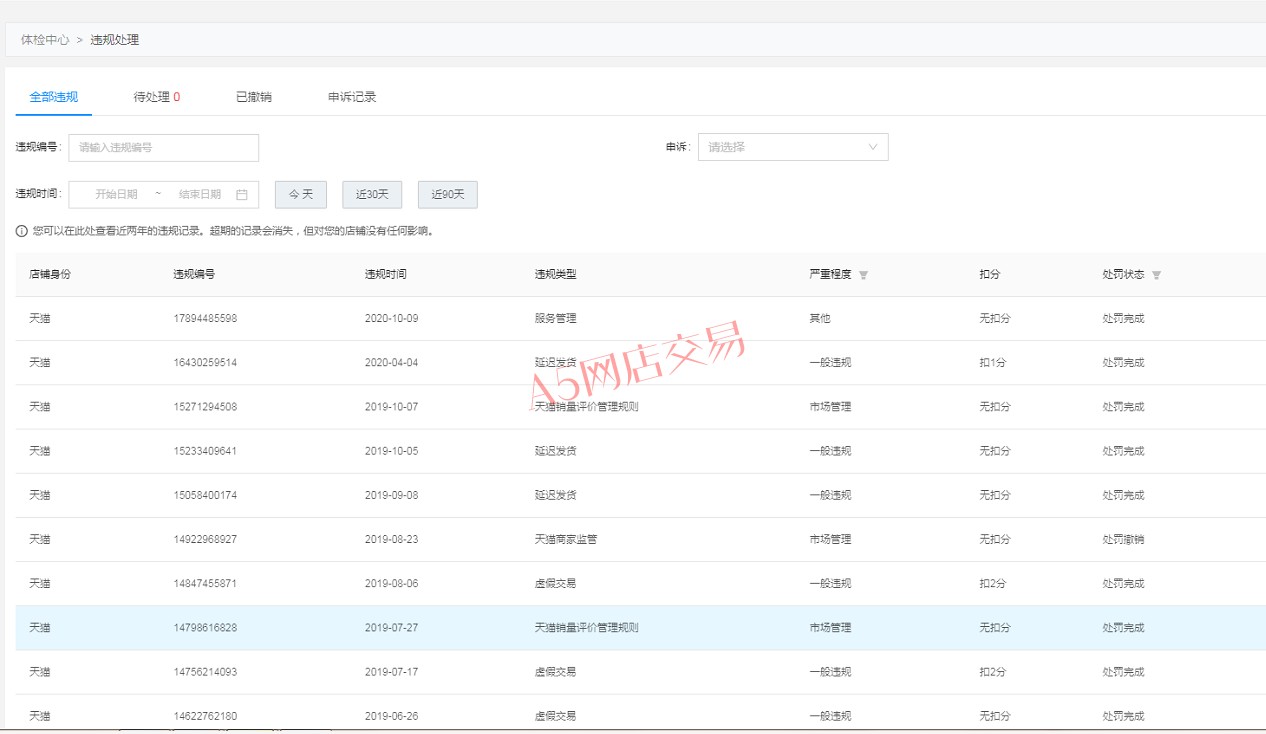Click the 处罚撤销 status in row 14922968927

[x=1123, y=540]
